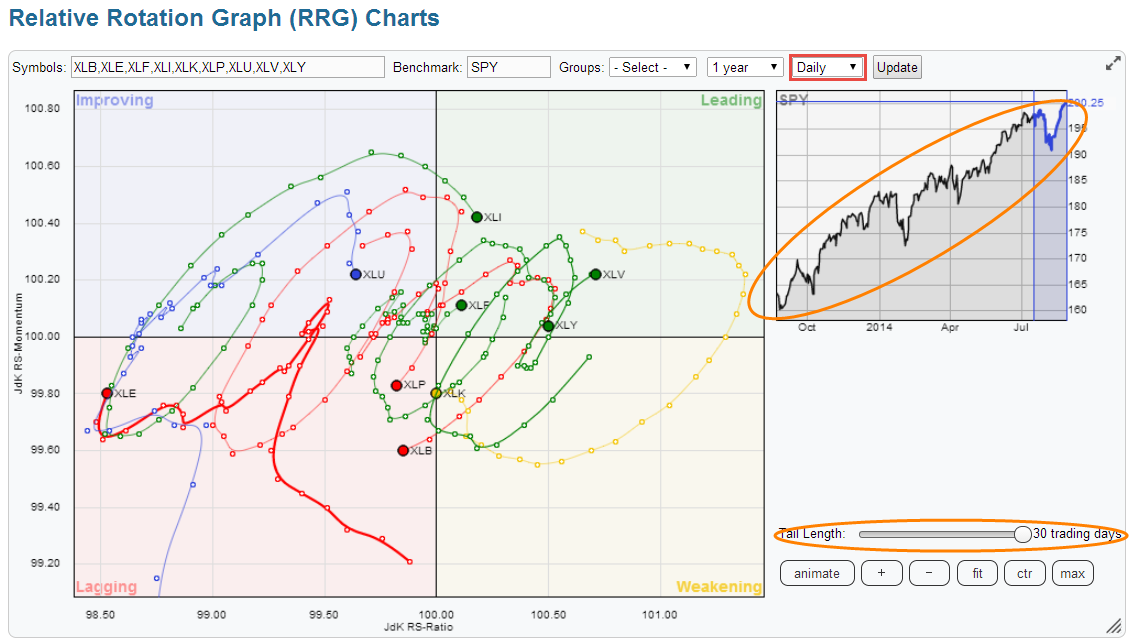Screen dimensions: 1130x642
Task: Click the max button
Action: pyautogui.click(x=1072, y=573)
